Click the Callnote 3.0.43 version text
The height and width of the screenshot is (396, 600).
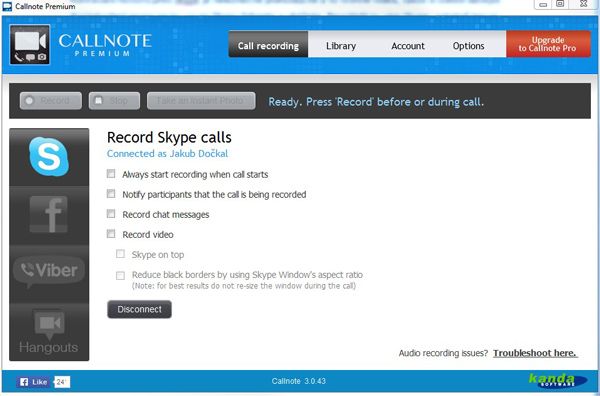pos(299,381)
